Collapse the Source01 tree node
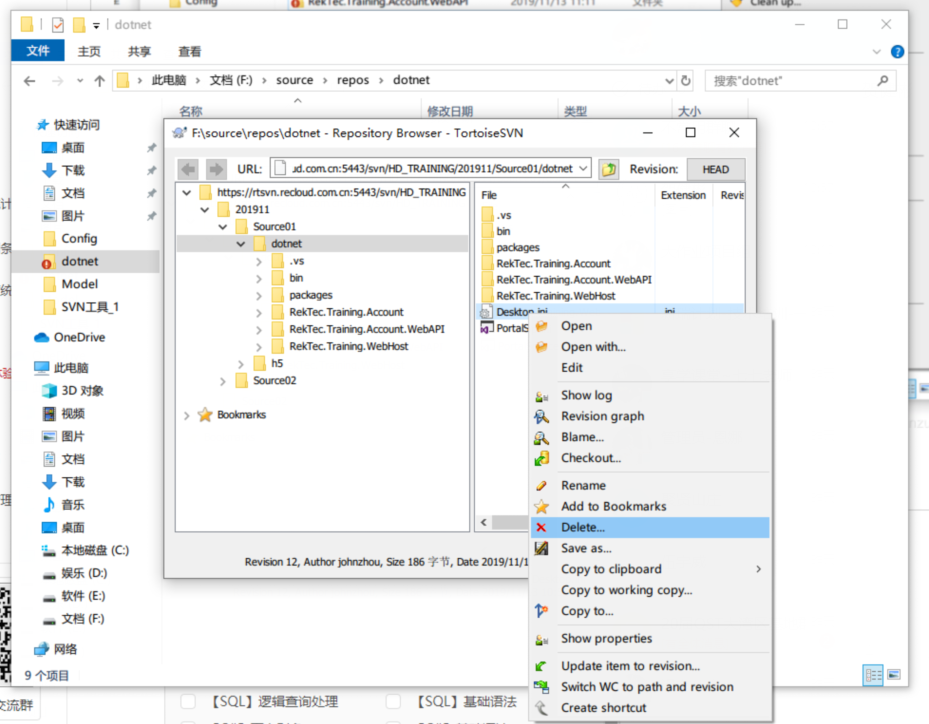Screen dimensions: 929x724 coord(223,227)
